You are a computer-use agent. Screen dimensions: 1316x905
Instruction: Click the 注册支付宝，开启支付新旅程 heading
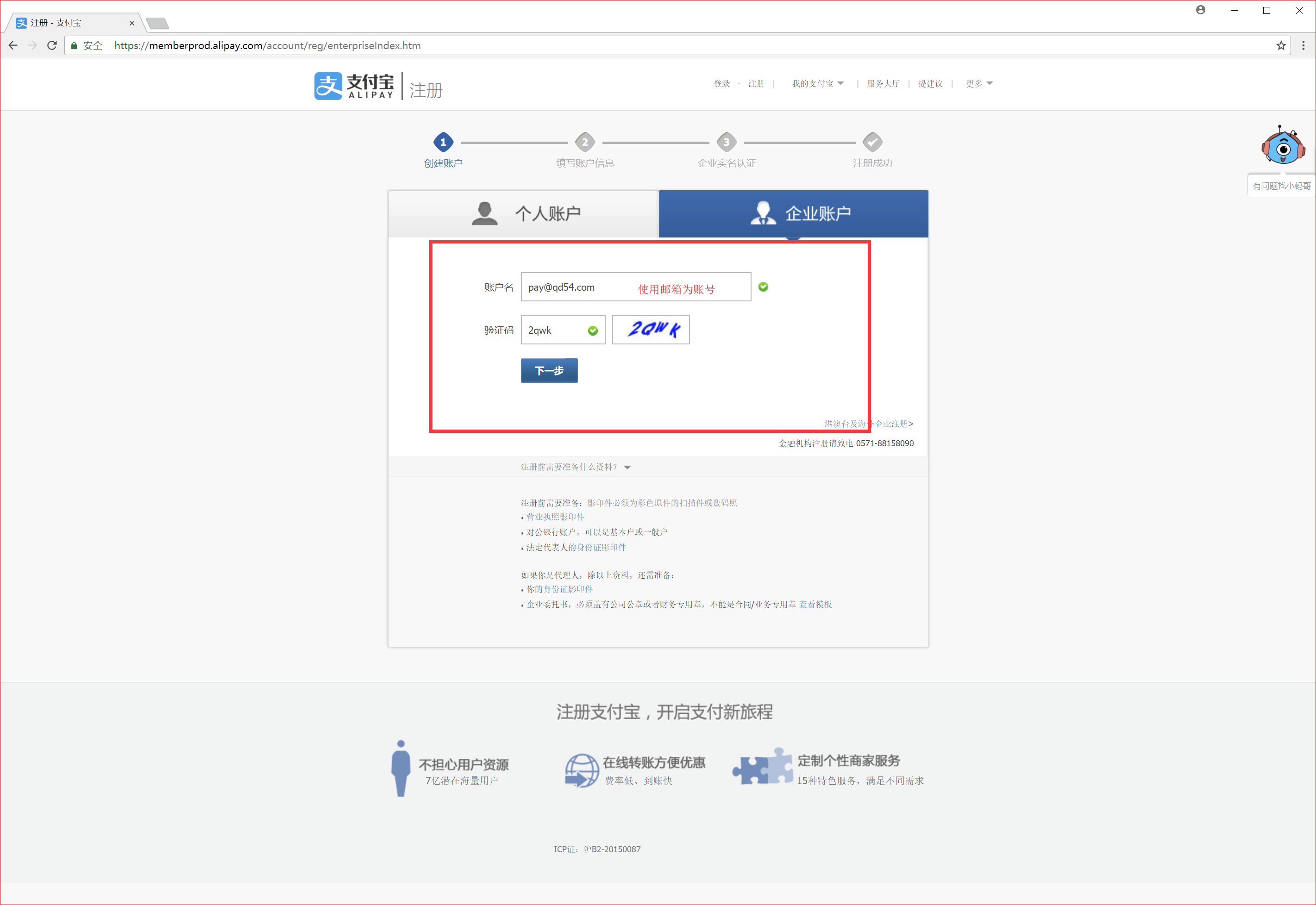pyautogui.click(x=664, y=712)
